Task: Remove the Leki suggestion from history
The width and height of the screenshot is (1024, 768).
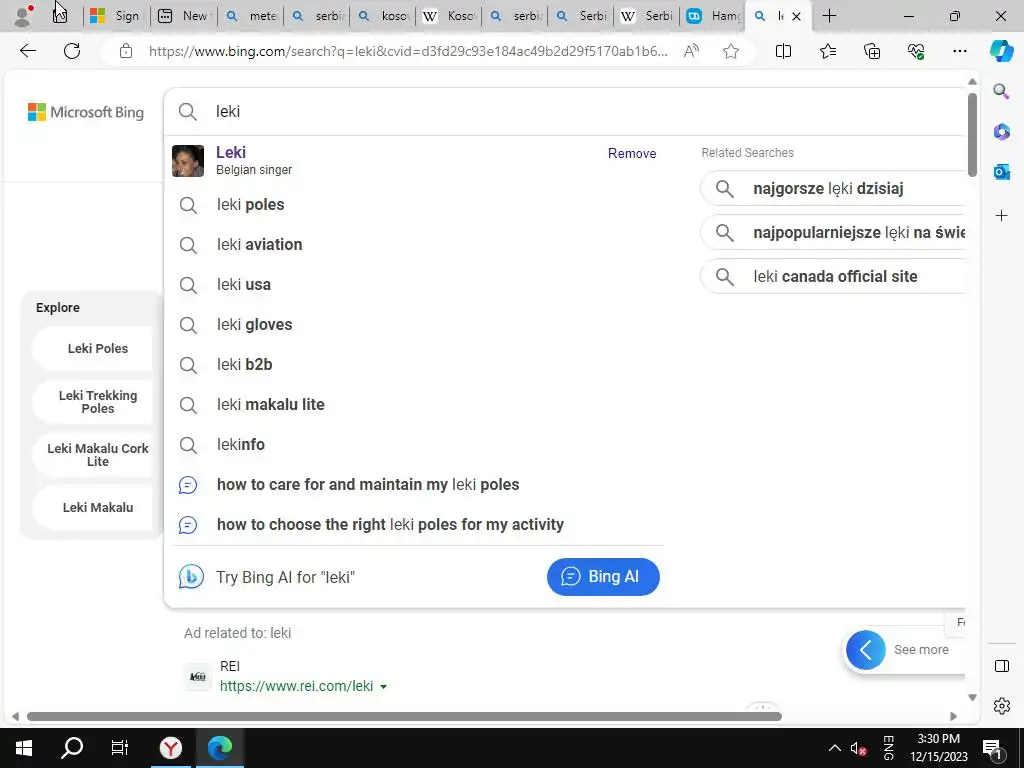Action: [x=632, y=153]
